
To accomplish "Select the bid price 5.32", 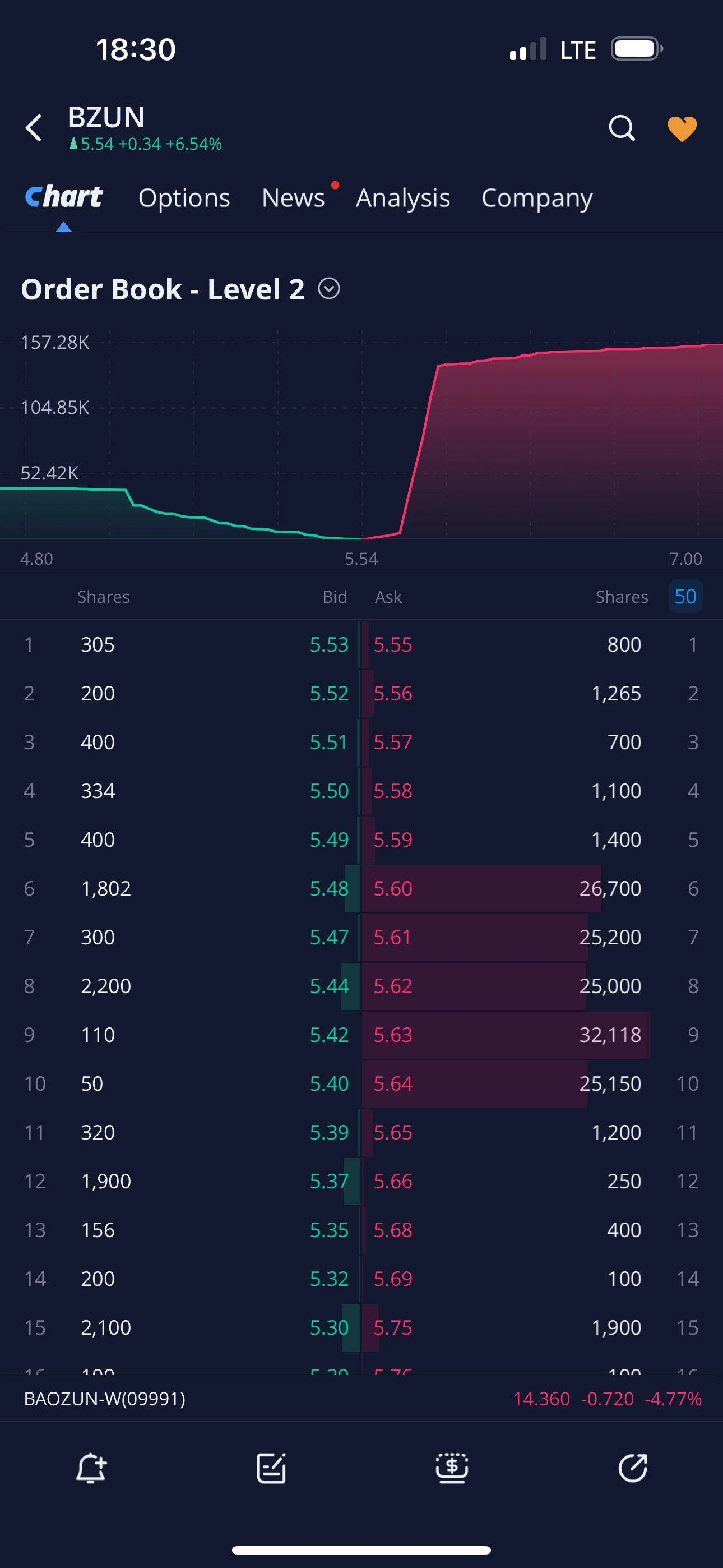I will (329, 1278).
